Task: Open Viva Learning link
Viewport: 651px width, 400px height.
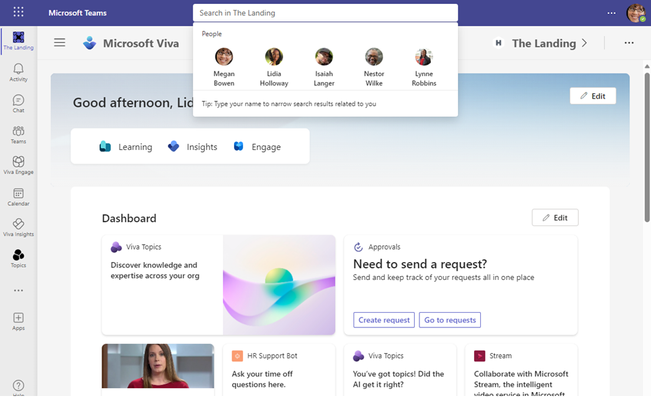Action: 125,147
